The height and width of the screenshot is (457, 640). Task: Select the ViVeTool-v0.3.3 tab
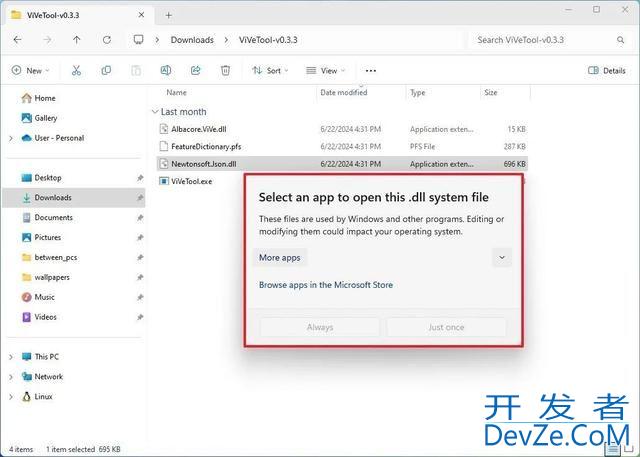(x=78, y=16)
